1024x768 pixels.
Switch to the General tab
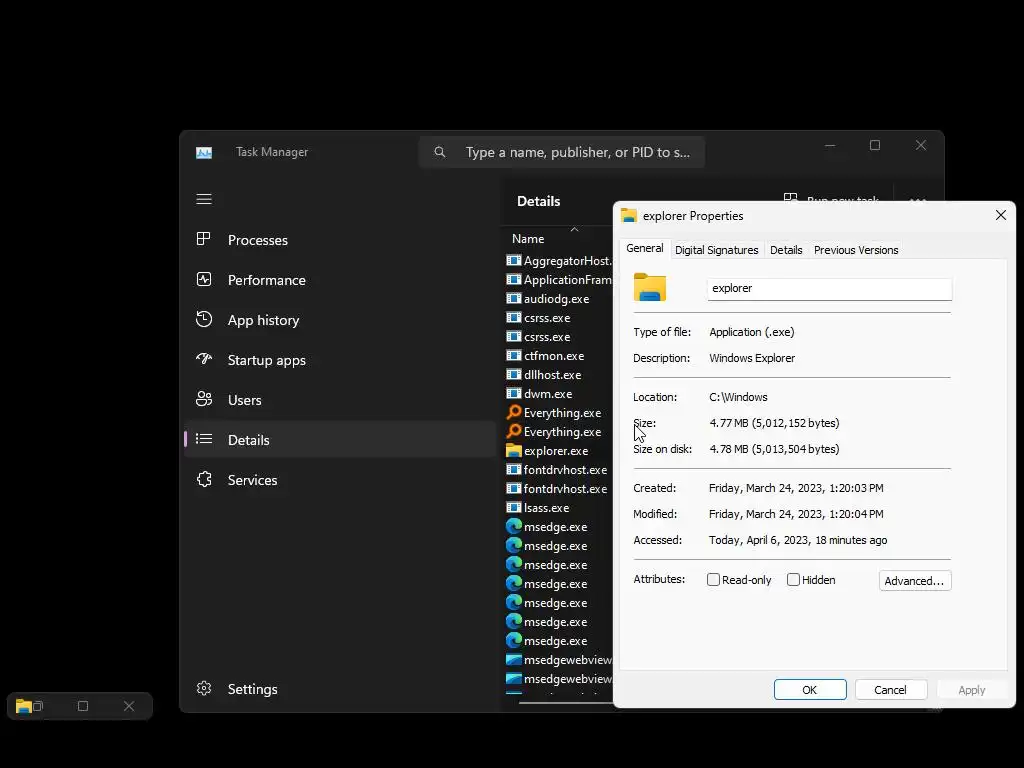click(x=645, y=249)
